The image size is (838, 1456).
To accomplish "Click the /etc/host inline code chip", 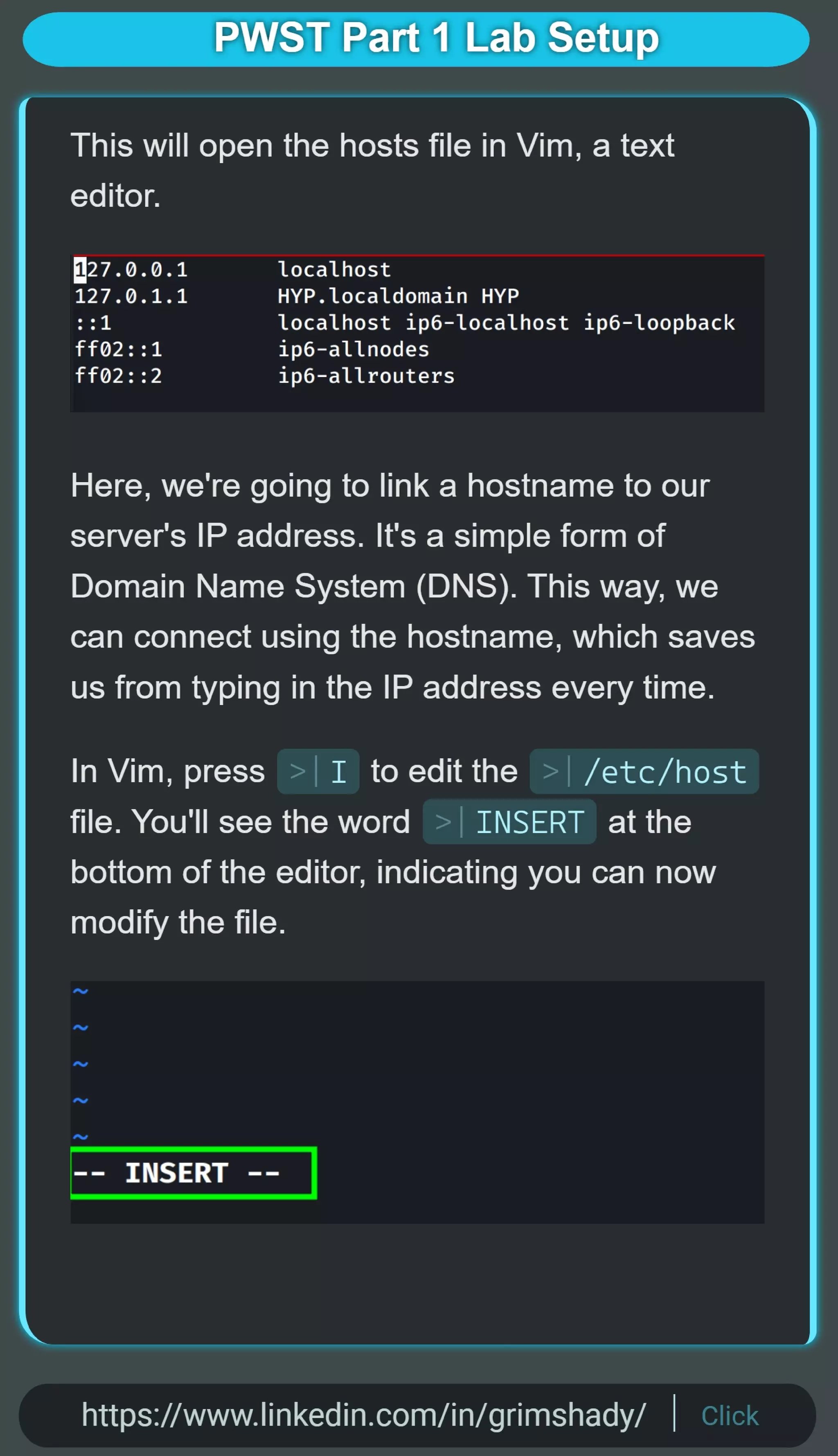I will click(644, 772).
